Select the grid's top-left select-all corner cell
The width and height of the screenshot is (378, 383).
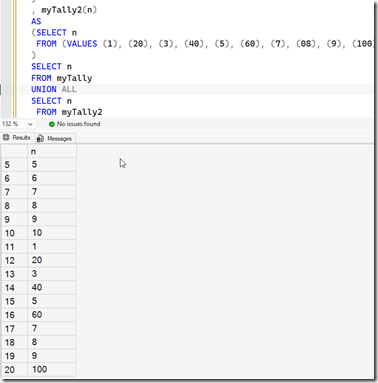tap(14, 151)
